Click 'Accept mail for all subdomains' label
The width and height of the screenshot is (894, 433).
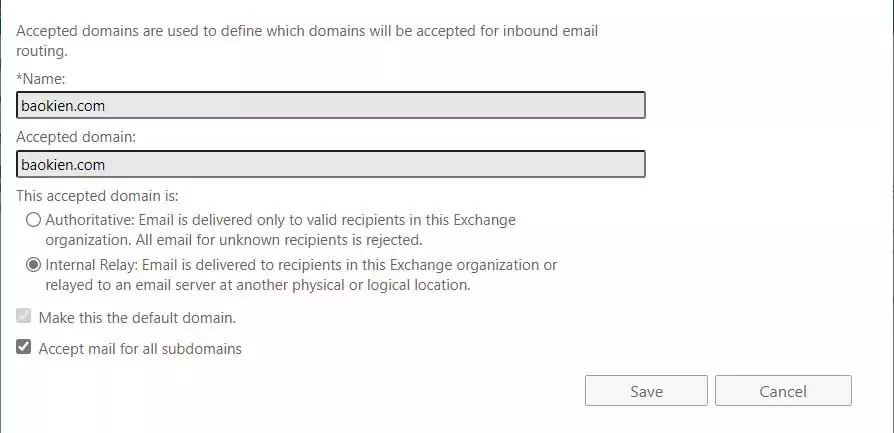coord(140,349)
